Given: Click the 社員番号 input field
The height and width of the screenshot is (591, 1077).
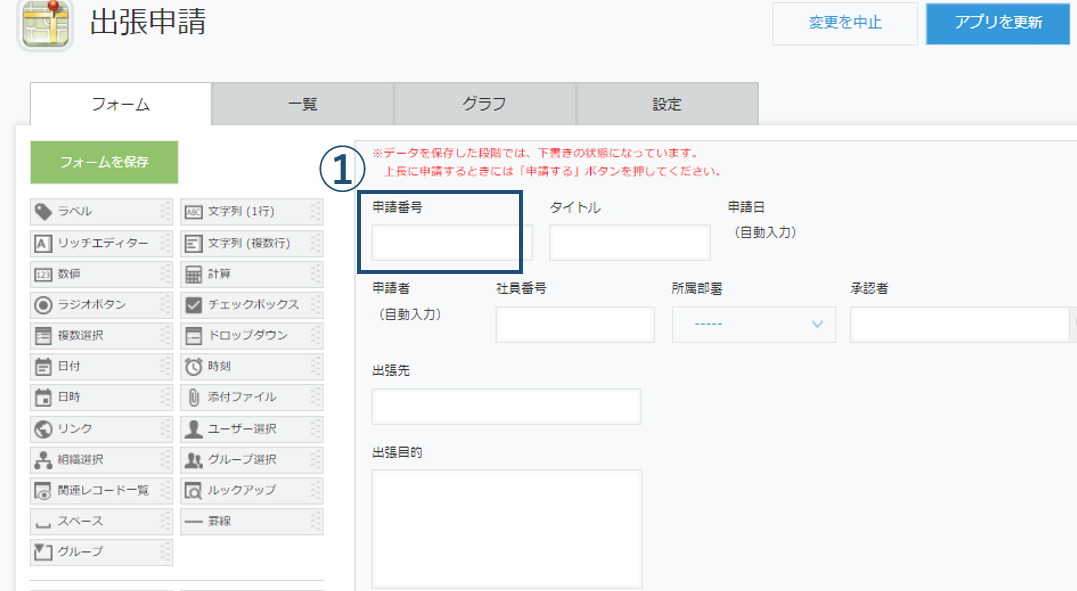Looking at the screenshot, I should [575, 324].
